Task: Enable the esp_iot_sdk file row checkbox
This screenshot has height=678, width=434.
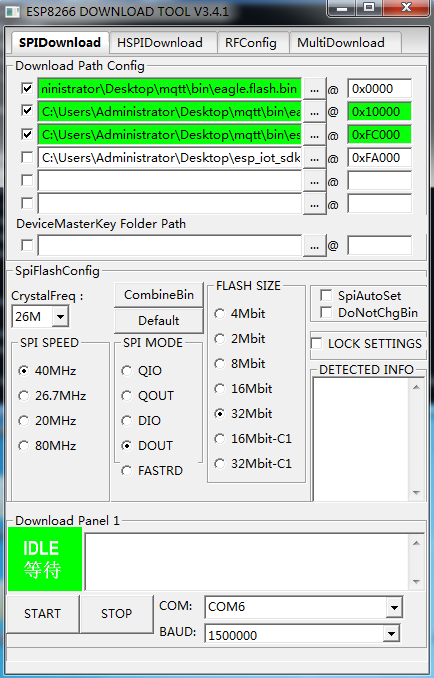Action: [x=27, y=157]
